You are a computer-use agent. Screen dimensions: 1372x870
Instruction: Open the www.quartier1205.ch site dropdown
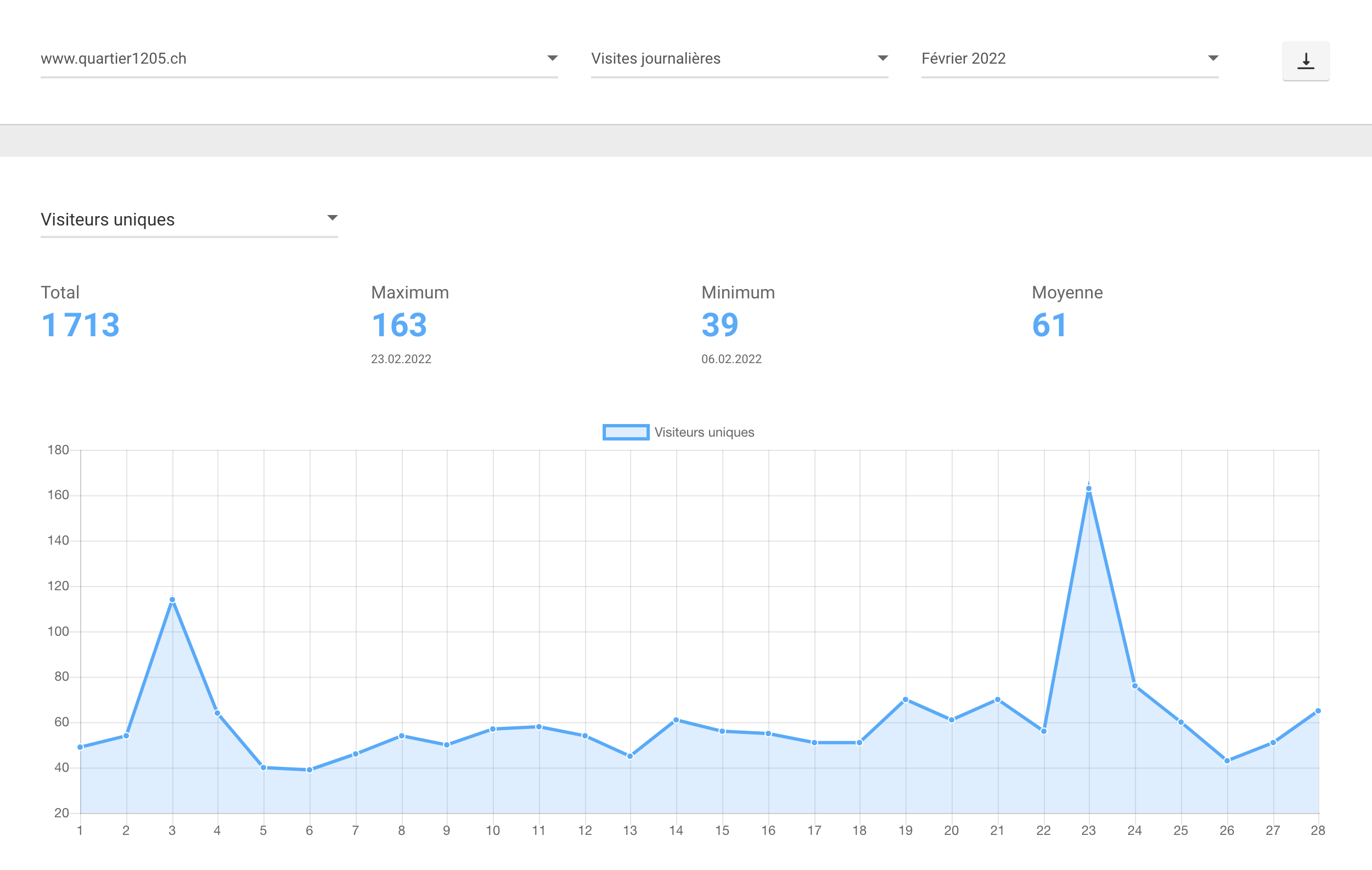click(x=299, y=59)
